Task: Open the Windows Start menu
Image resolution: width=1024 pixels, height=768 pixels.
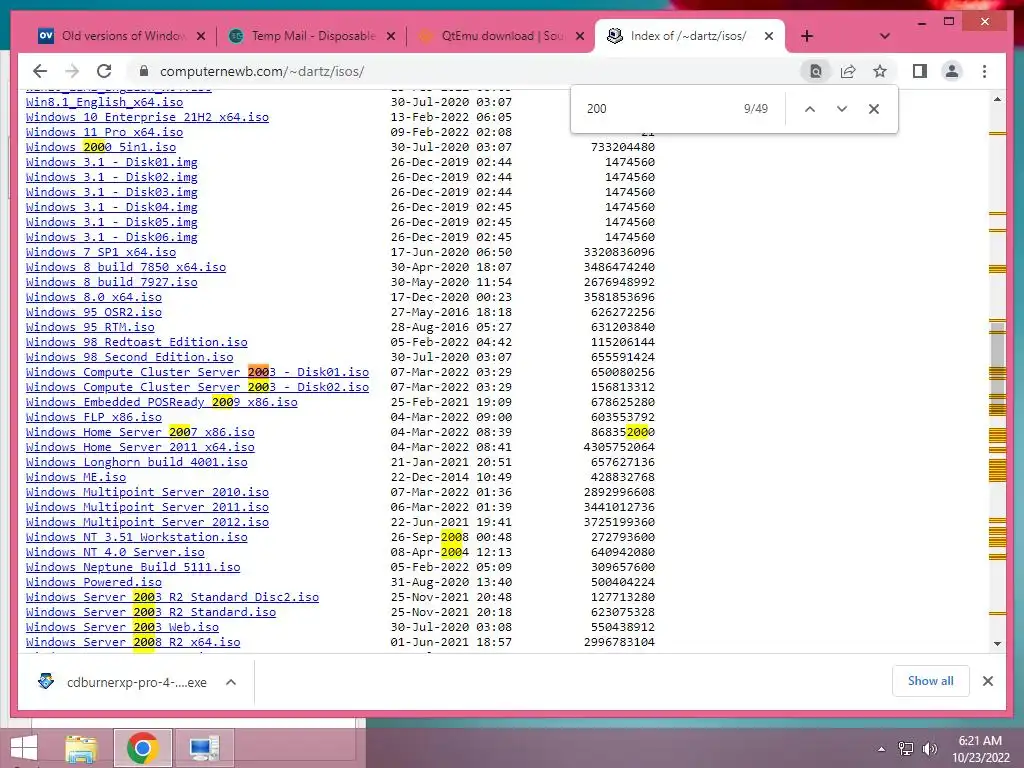Action: click(x=23, y=748)
